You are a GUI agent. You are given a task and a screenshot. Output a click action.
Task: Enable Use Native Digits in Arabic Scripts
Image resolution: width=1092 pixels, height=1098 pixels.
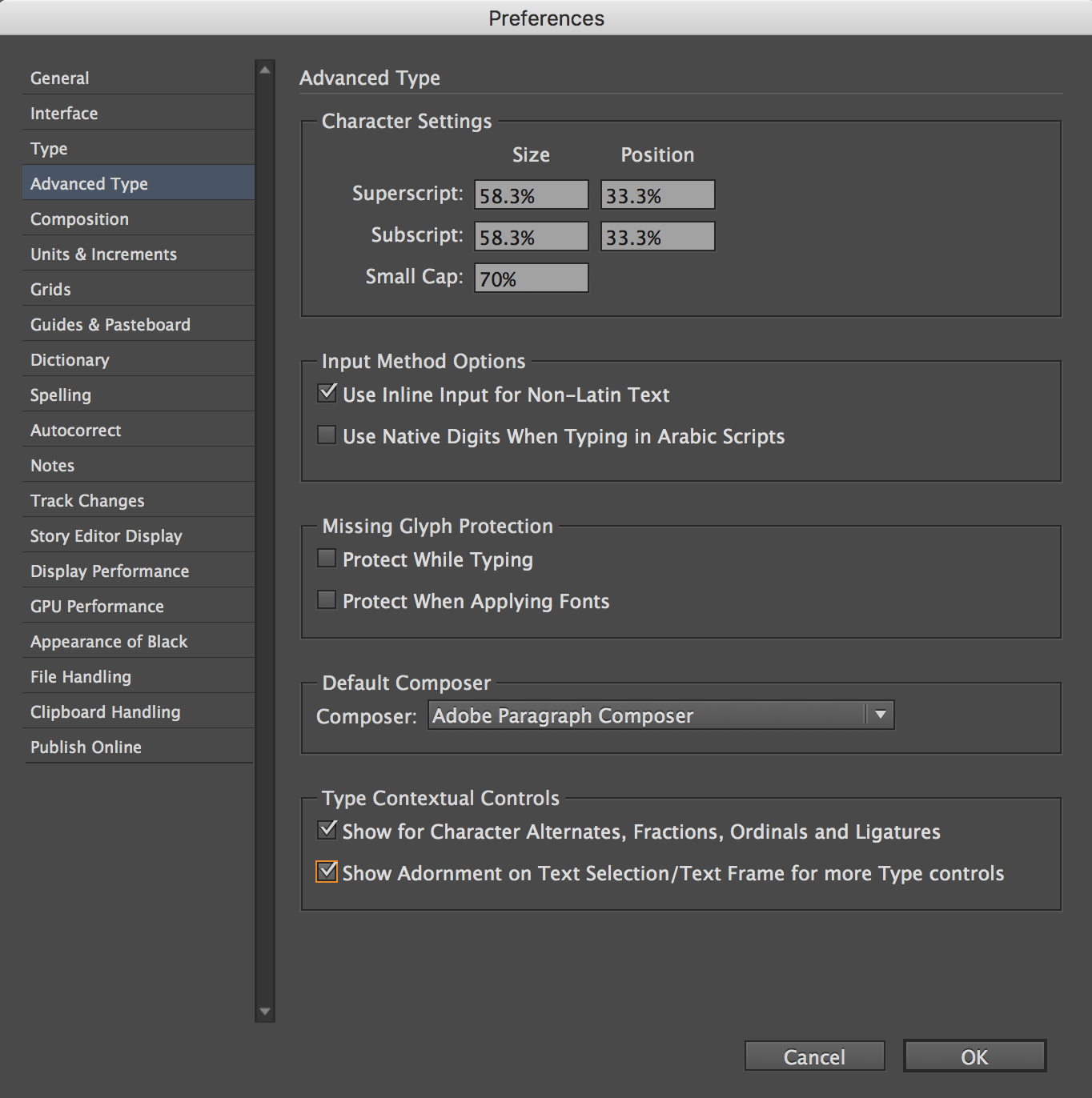pos(327,435)
